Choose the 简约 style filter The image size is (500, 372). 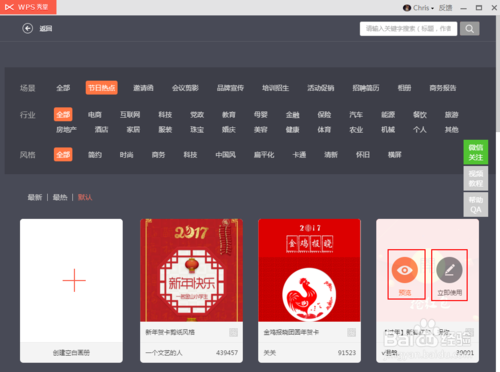[x=95, y=155]
